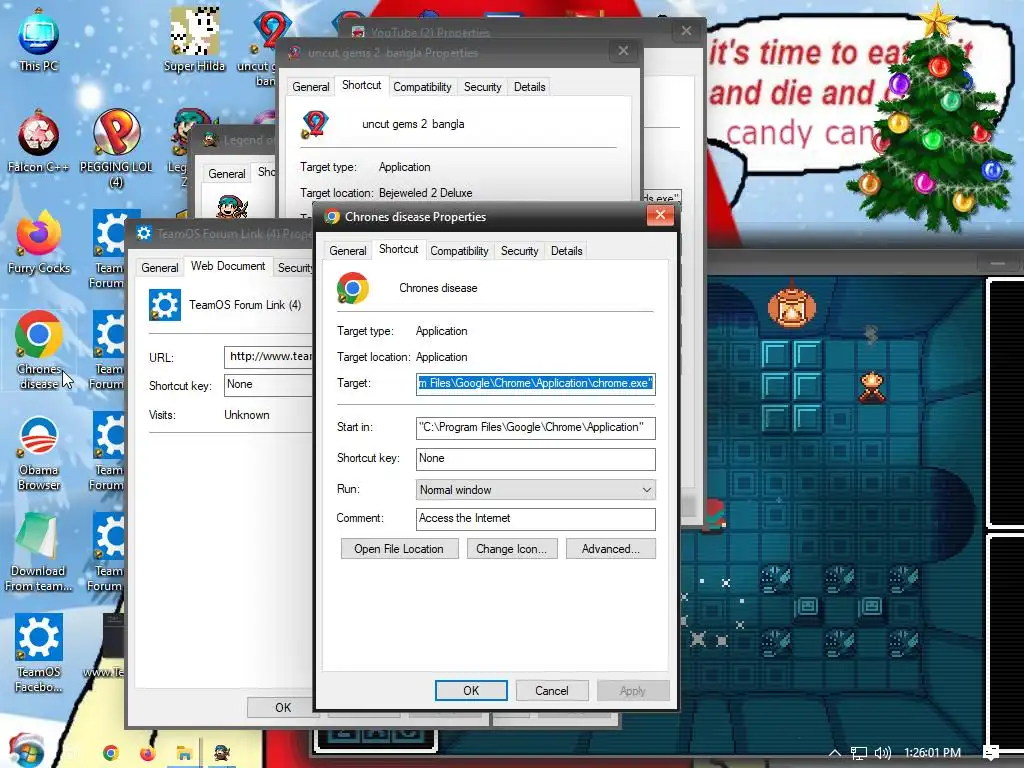The image size is (1024, 768).
Task: Click the Change Icon button
Action: (x=511, y=549)
